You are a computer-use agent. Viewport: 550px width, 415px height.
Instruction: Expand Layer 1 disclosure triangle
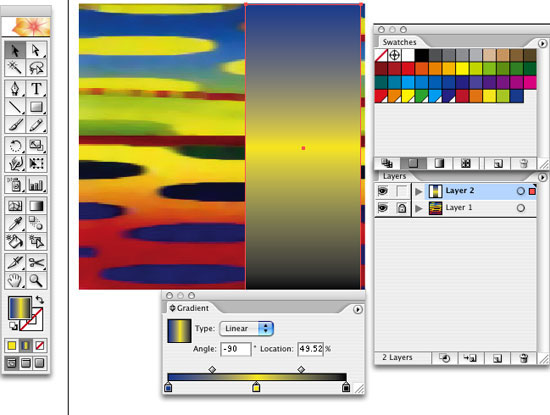click(x=418, y=208)
